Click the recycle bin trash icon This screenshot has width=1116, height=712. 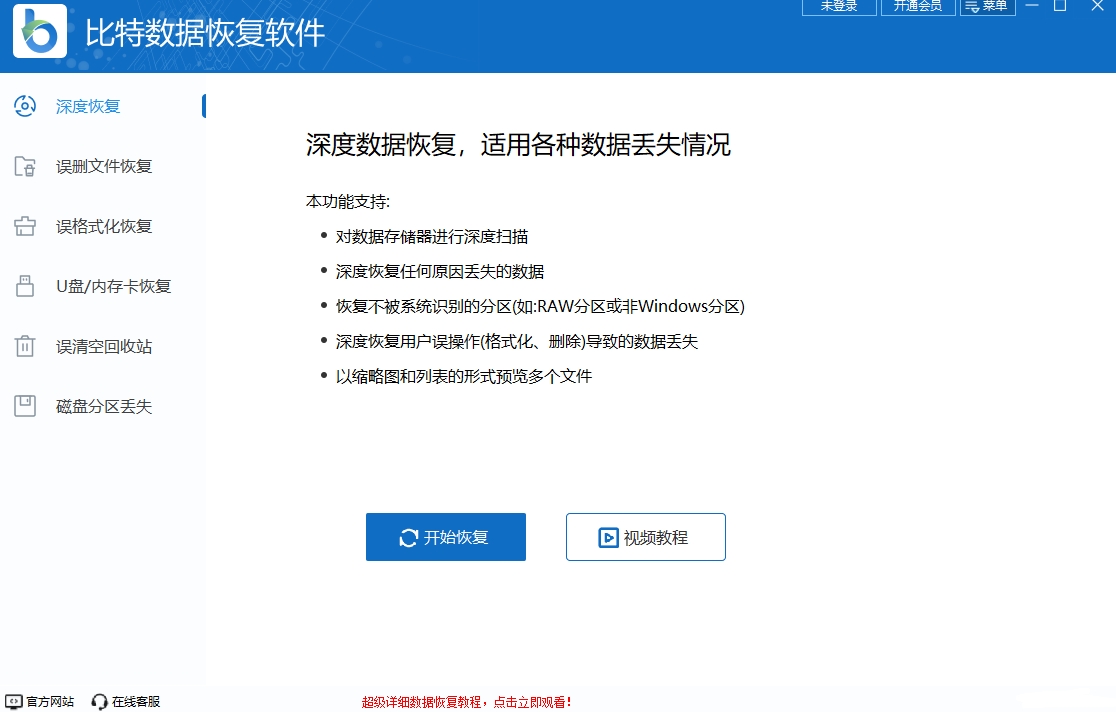pyautogui.click(x=25, y=346)
